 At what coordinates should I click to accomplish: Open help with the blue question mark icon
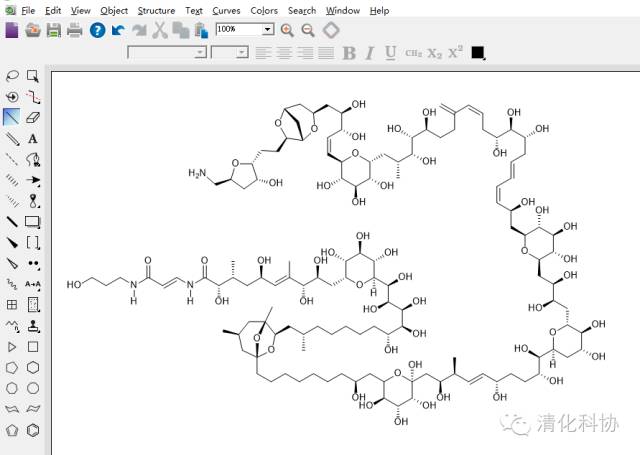pos(97,30)
